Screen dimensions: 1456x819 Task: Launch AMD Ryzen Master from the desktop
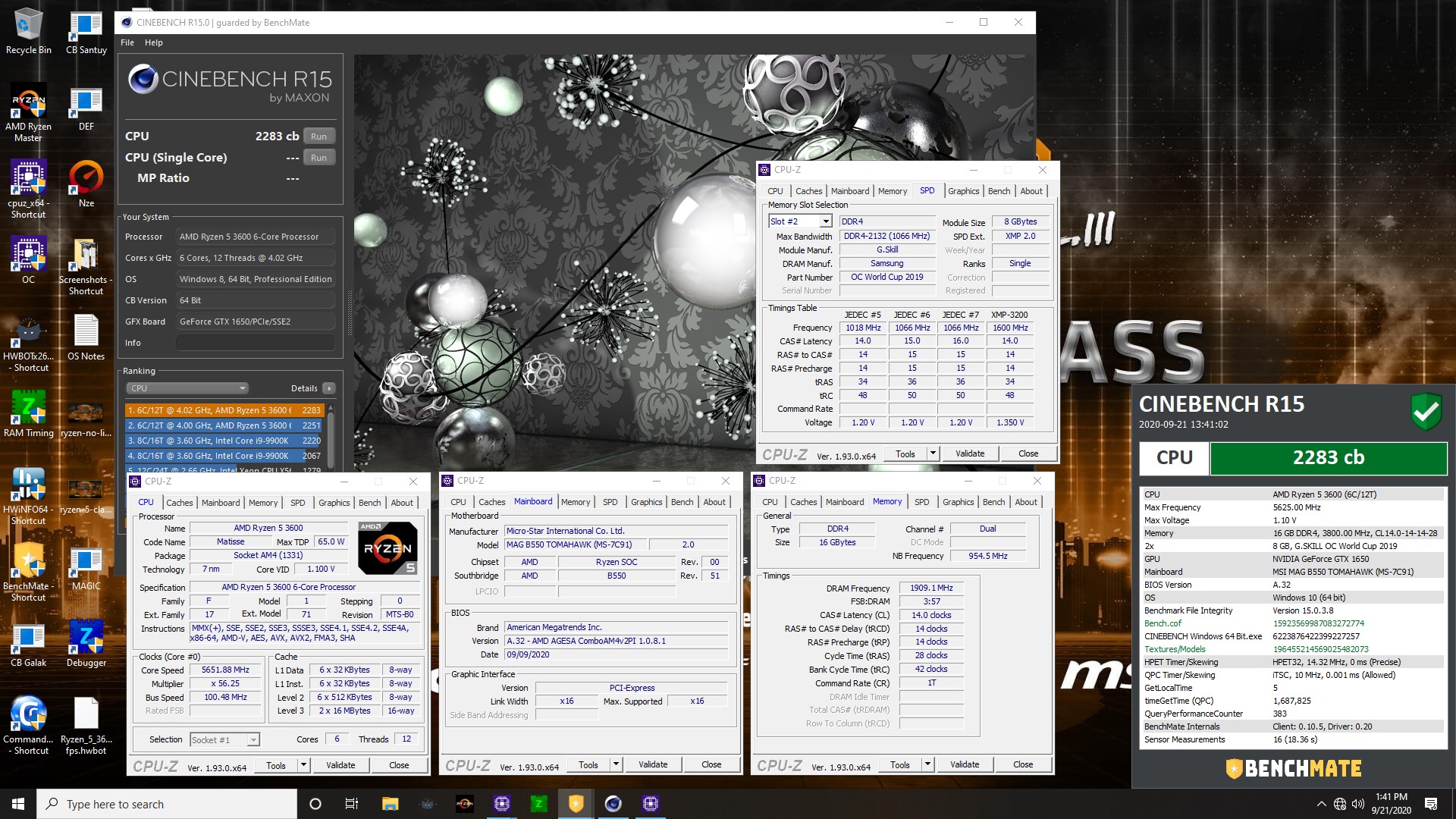pos(29,113)
